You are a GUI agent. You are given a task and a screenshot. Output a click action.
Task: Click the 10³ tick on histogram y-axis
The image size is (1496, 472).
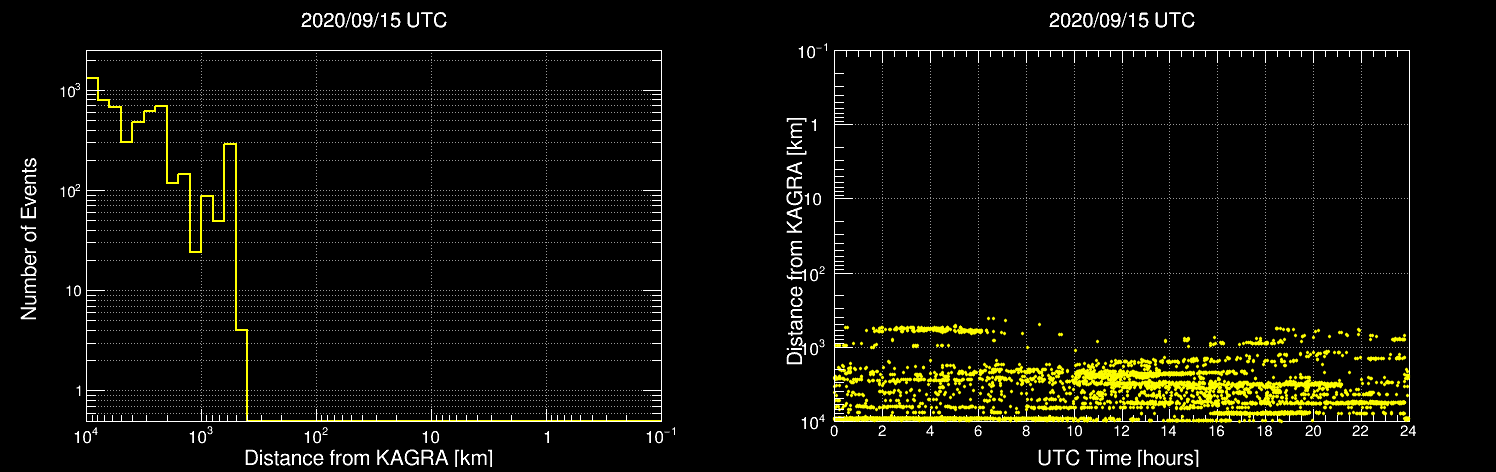[69, 91]
